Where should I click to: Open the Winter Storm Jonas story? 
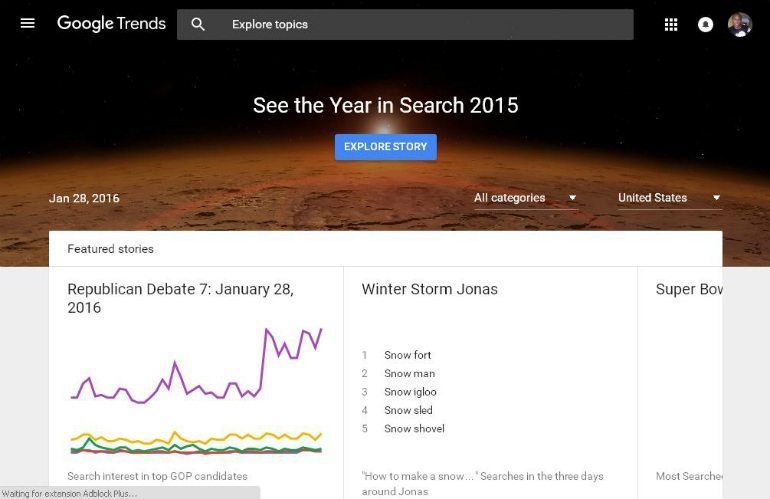pyautogui.click(x=430, y=289)
